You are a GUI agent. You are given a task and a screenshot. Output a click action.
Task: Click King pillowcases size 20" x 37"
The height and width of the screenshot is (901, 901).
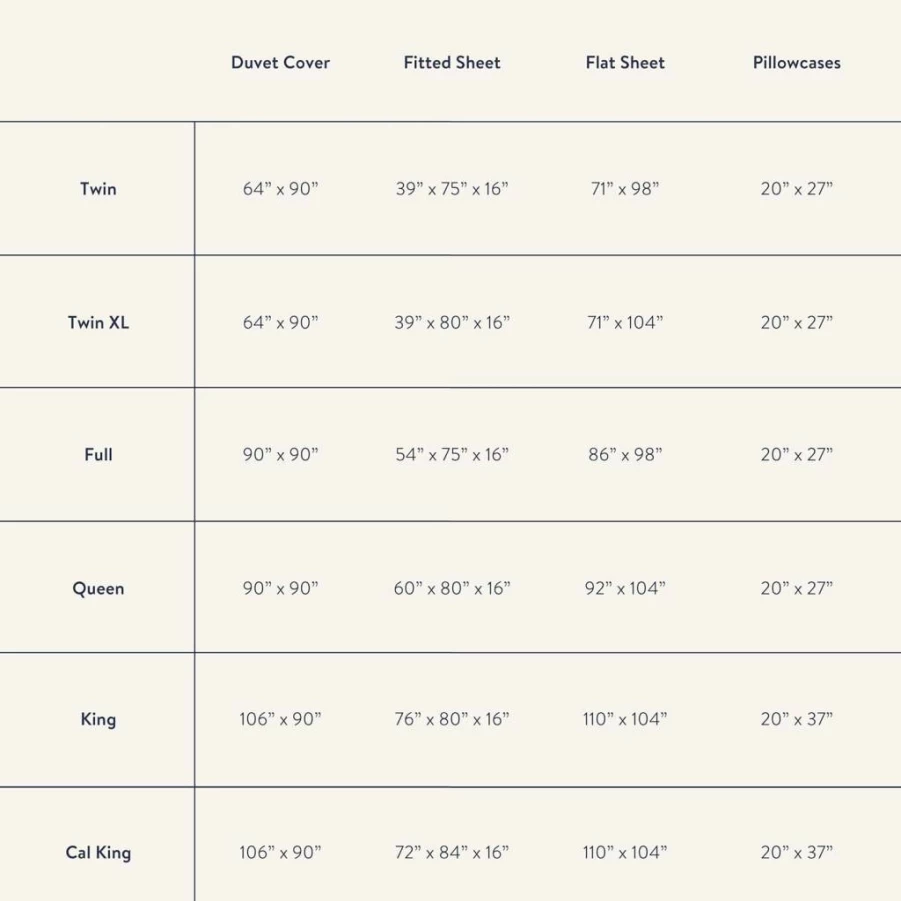[x=797, y=719]
